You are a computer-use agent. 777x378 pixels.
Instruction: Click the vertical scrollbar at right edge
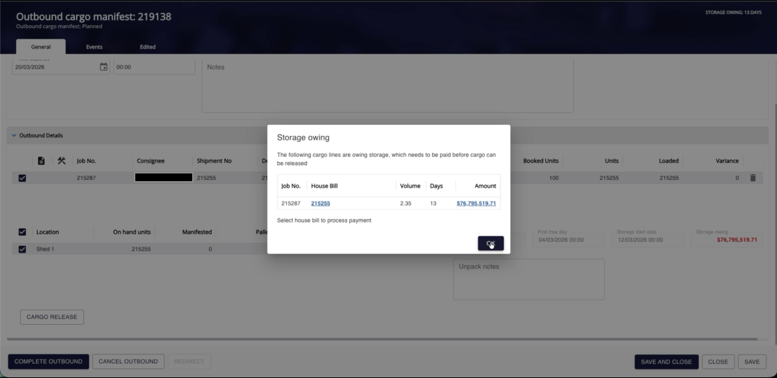(775, 223)
